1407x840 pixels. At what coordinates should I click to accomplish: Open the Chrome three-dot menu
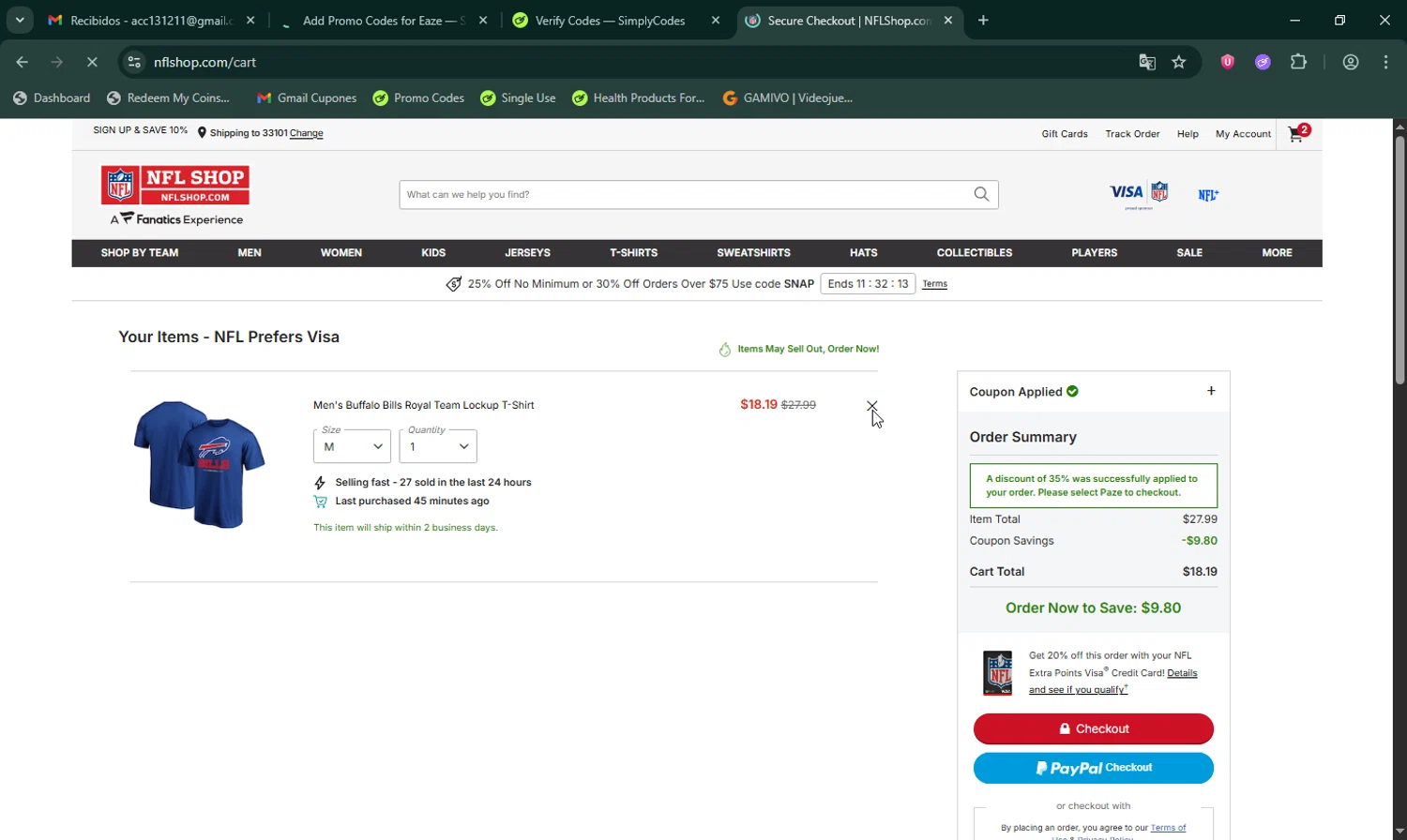[1385, 62]
